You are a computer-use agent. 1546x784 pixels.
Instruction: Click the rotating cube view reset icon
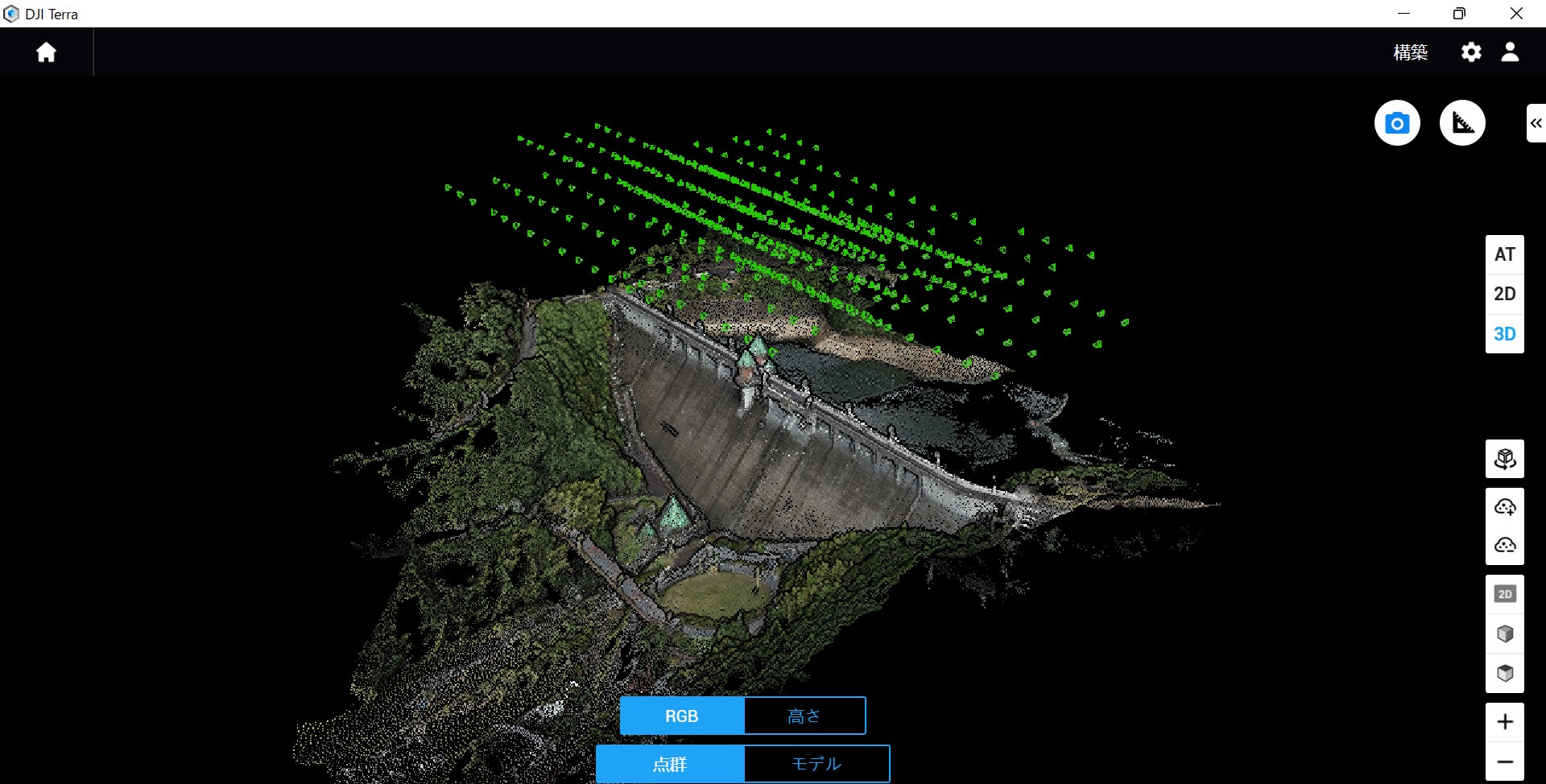pyautogui.click(x=1504, y=460)
